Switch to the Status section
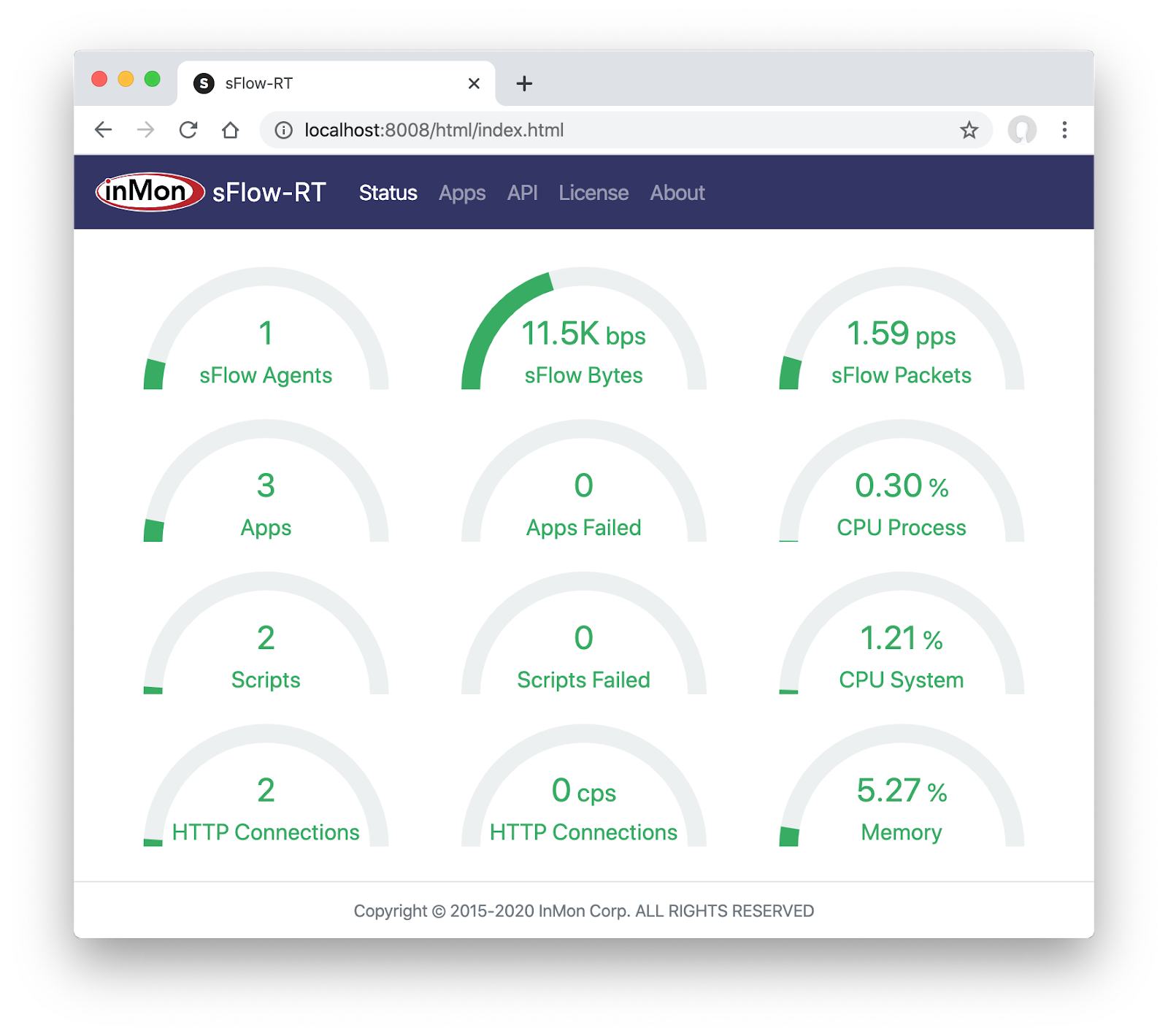The image size is (1168, 1036). (x=388, y=192)
